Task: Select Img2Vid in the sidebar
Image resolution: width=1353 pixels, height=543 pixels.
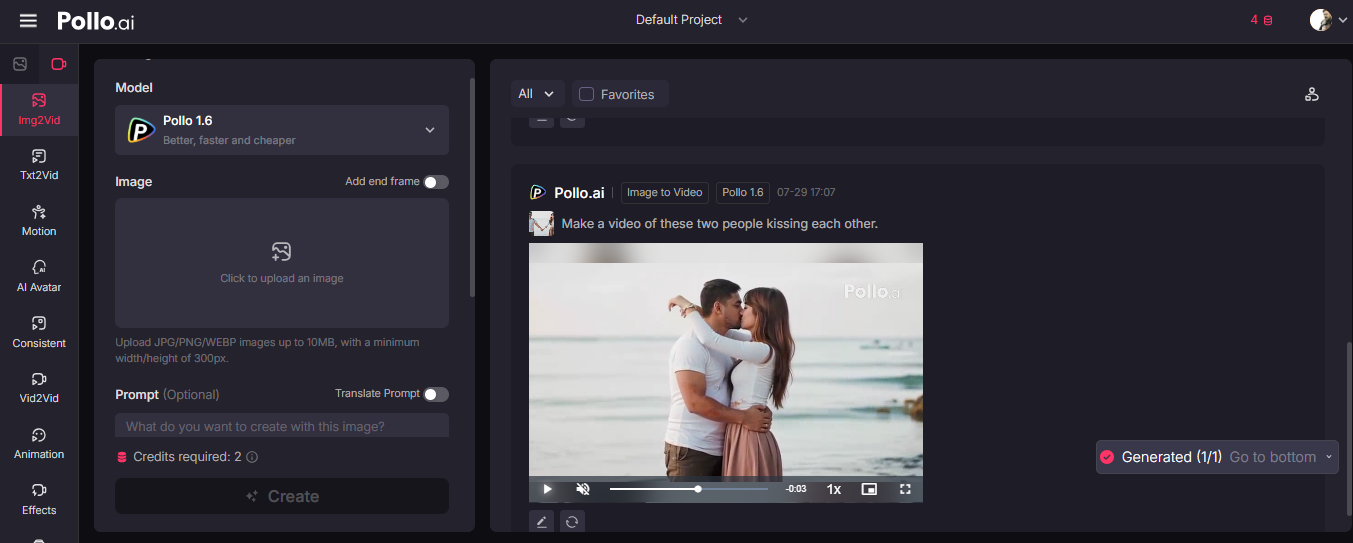Action: tap(39, 109)
